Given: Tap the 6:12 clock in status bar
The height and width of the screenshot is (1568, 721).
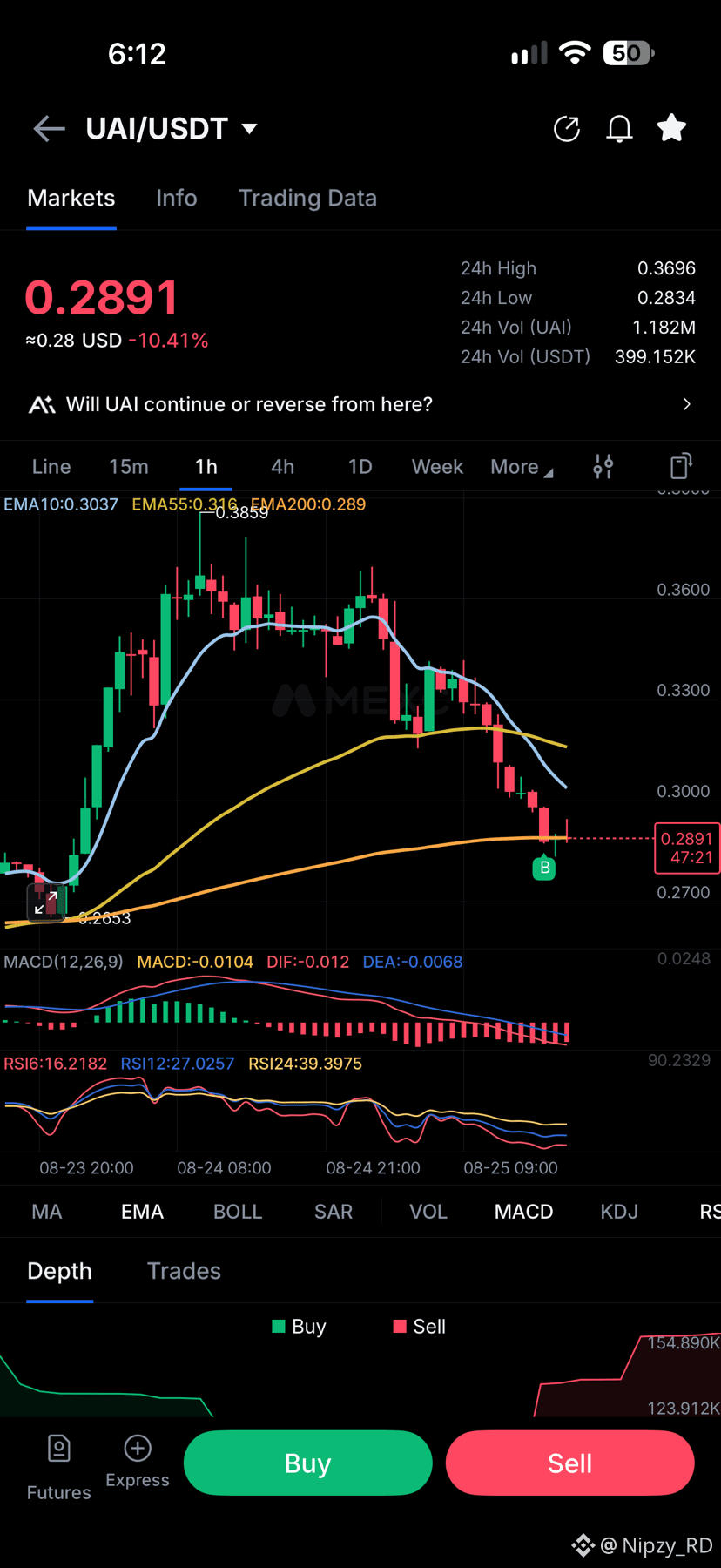Looking at the screenshot, I should (137, 54).
